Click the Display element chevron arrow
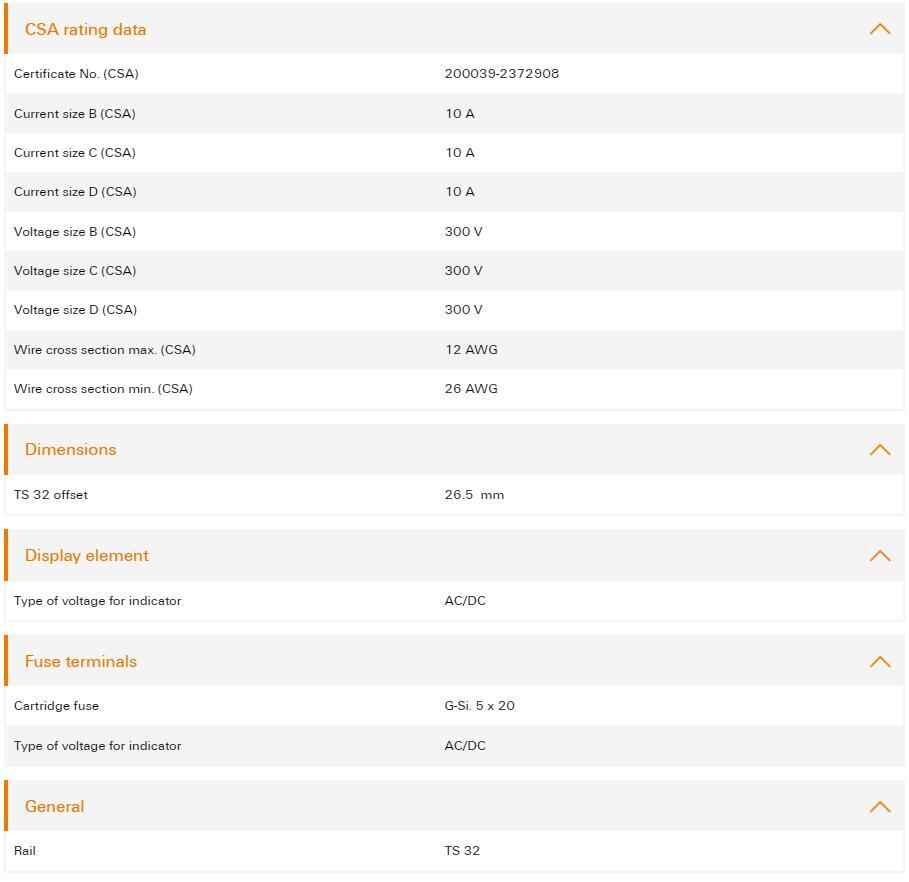The width and height of the screenshot is (909, 882). 879,556
